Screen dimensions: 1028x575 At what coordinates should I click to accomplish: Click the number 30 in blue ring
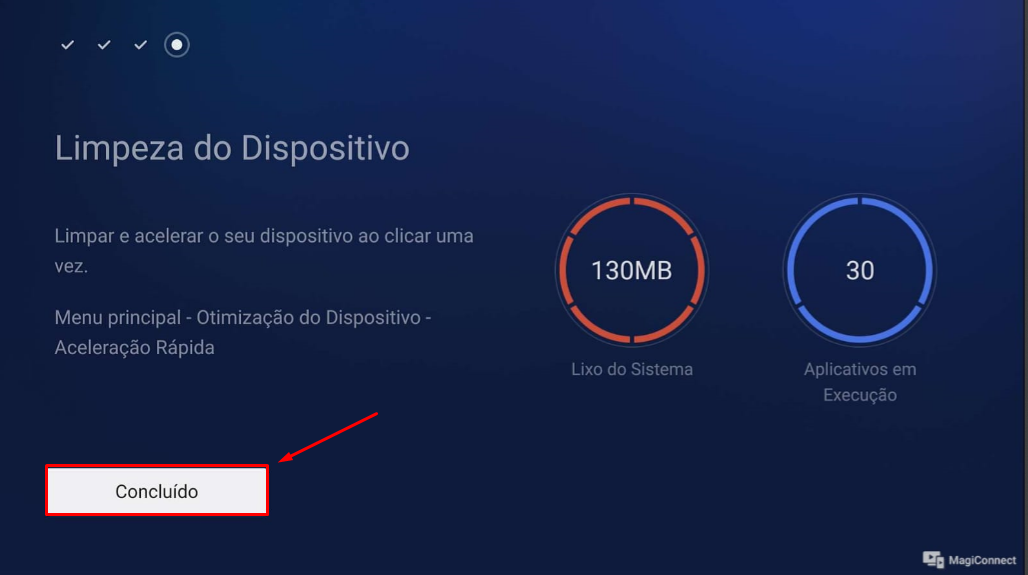pyautogui.click(x=860, y=270)
